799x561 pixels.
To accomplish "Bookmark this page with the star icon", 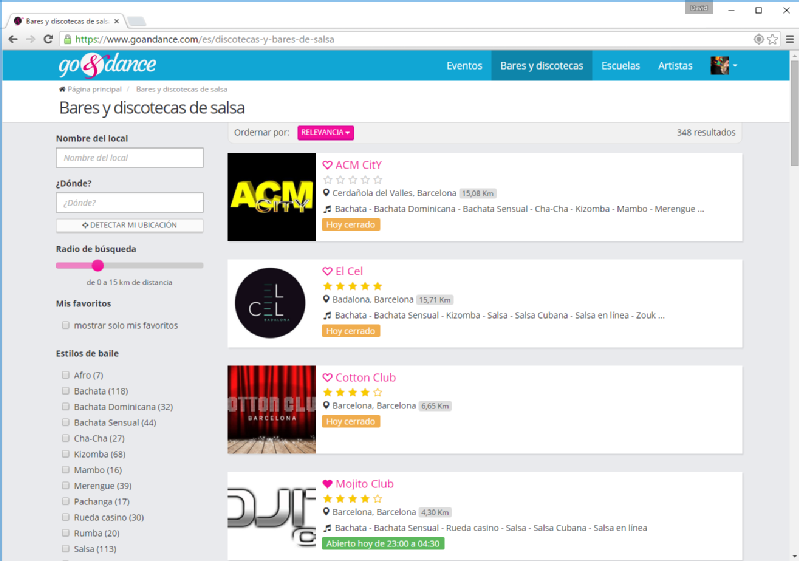I will (773, 39).
